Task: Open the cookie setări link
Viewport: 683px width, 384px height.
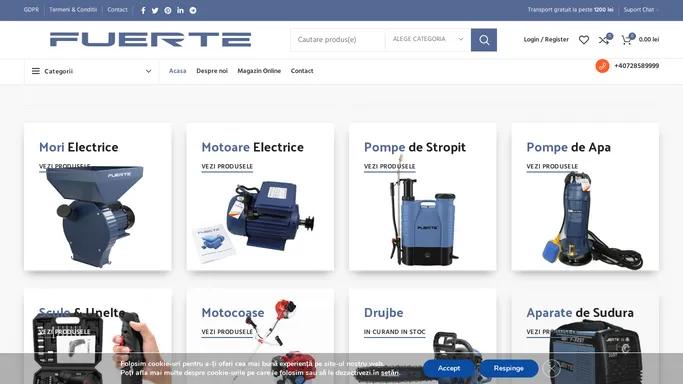Action: pyautogui.click(x=390, y=373)
